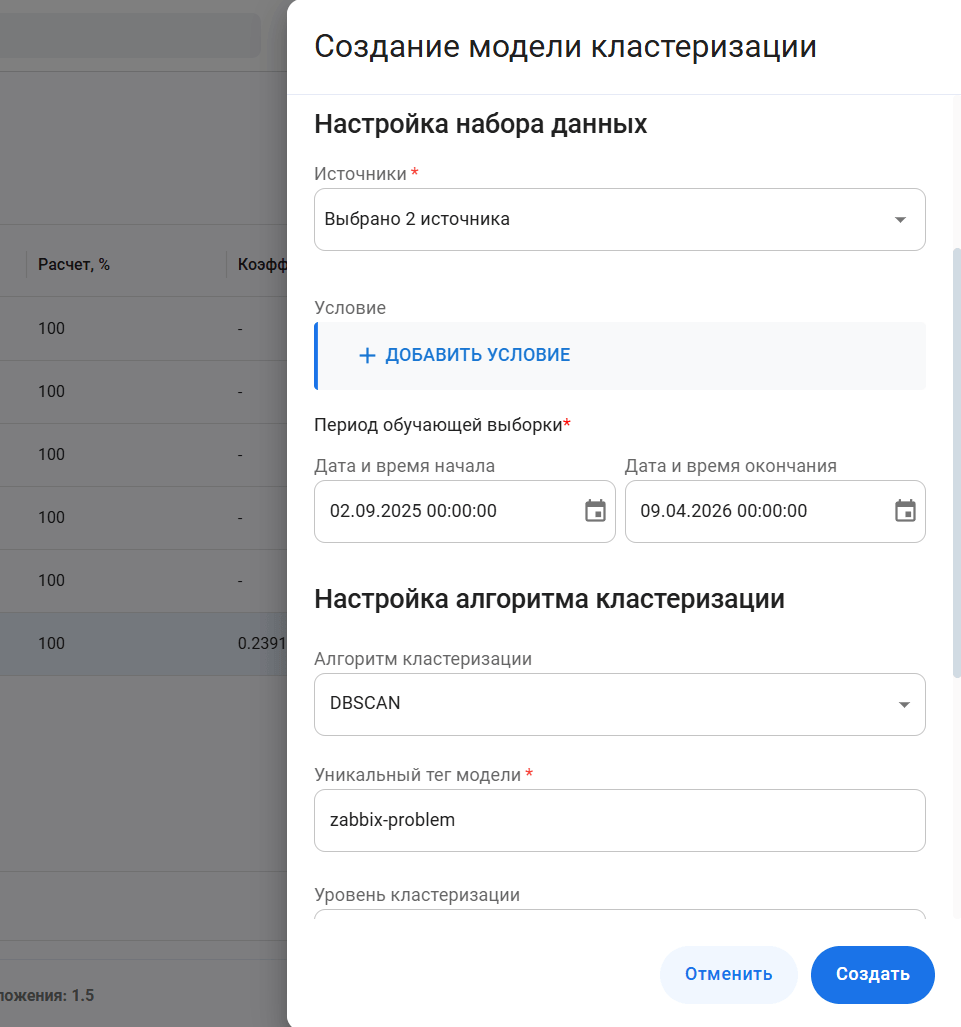This screenshot has width=961, height=1027.
Task: Sort by the 'Расчет, %' column header
Action: click(x=74, y=265)
